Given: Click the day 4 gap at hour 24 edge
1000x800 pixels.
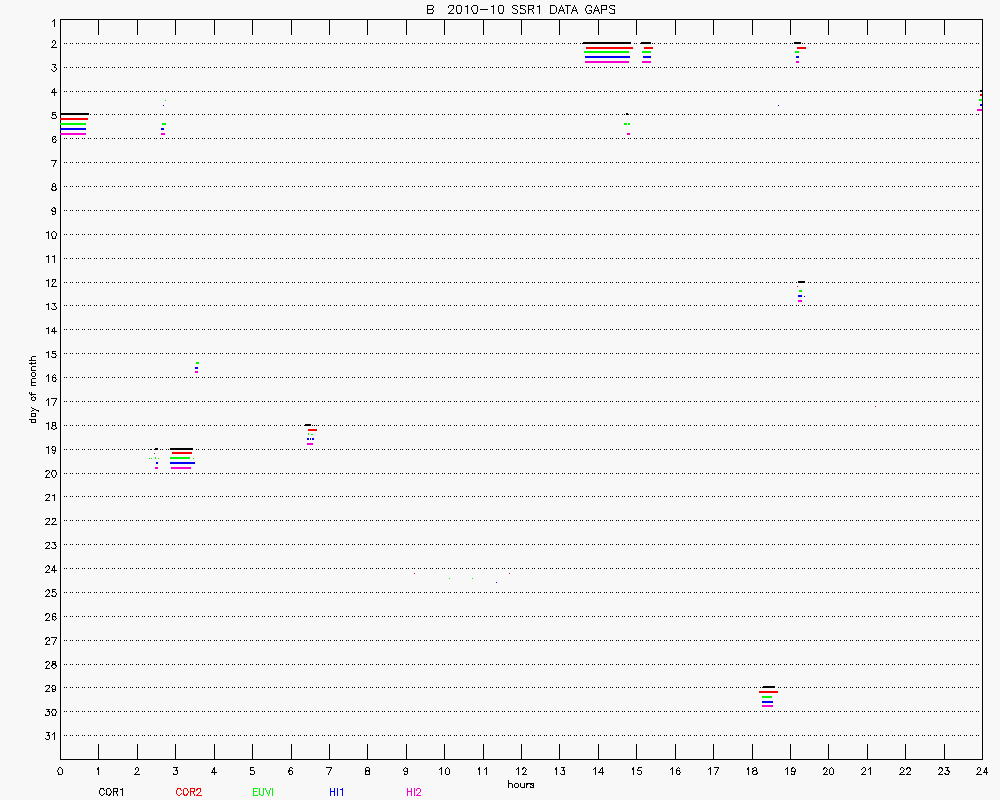Looking at the screenshot, I should 980,101.
